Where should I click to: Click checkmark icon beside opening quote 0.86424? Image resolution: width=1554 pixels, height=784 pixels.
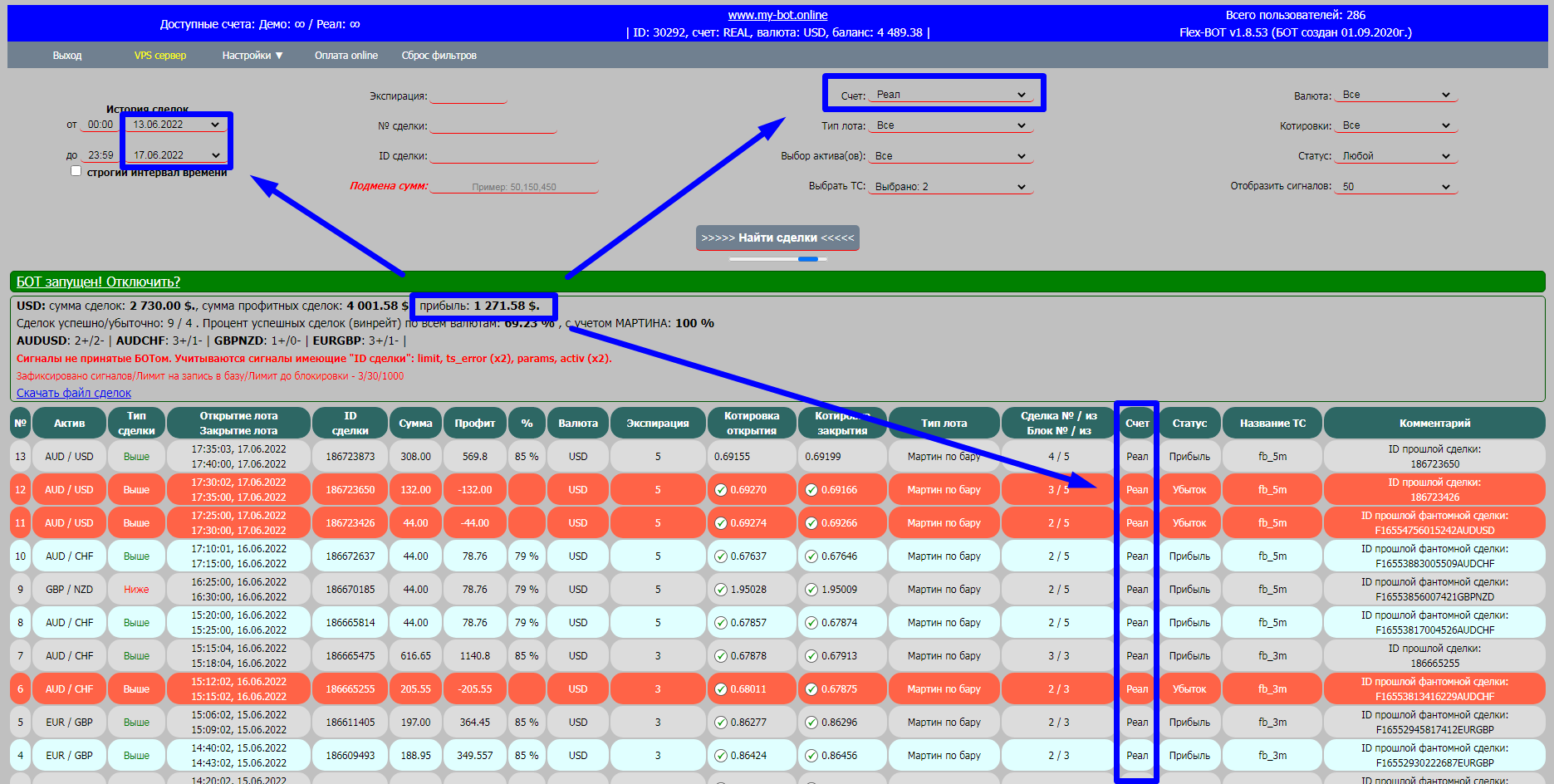(x=721, y=756)
